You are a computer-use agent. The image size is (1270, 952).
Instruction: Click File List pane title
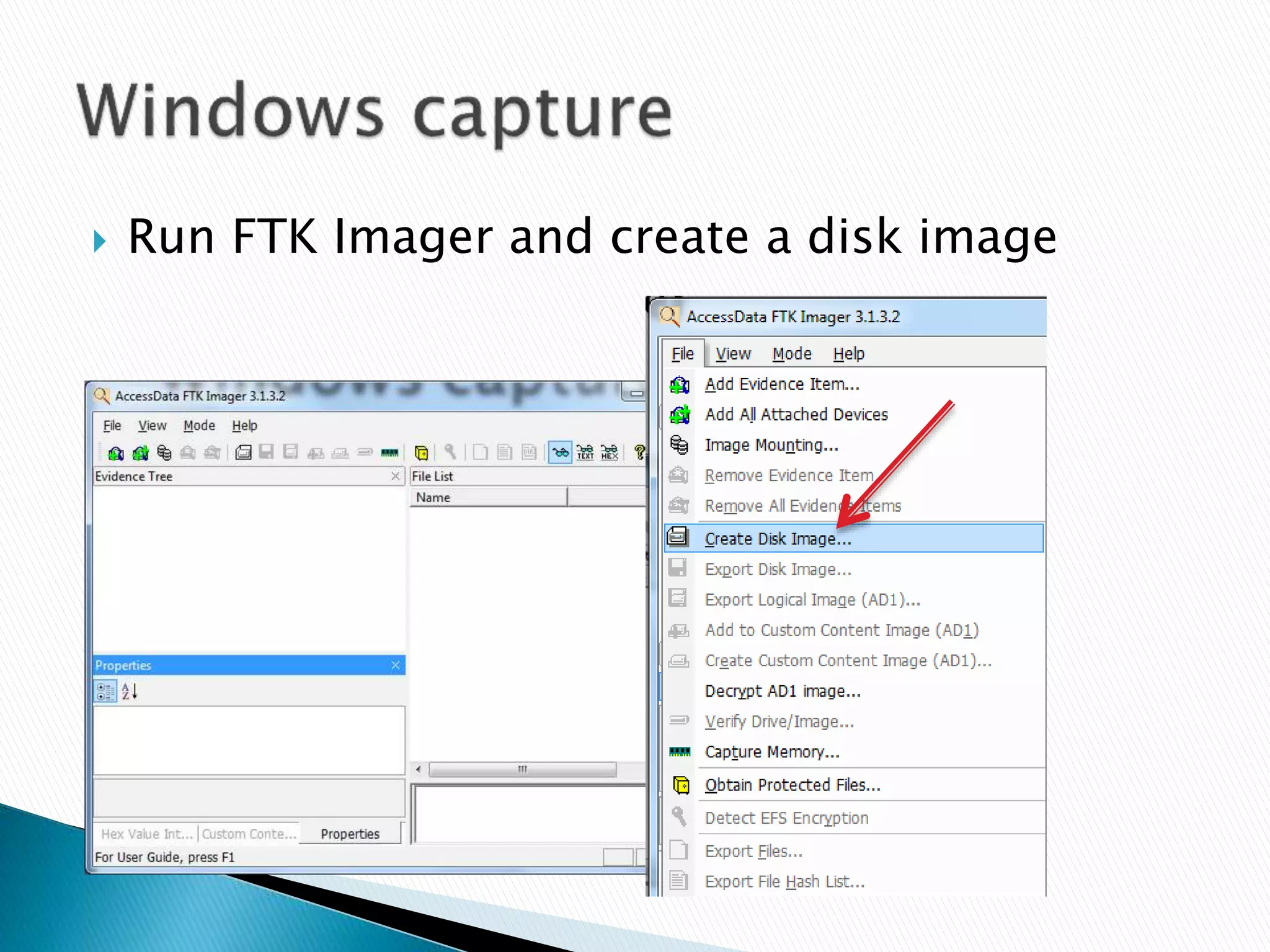[x=433, y=476]
